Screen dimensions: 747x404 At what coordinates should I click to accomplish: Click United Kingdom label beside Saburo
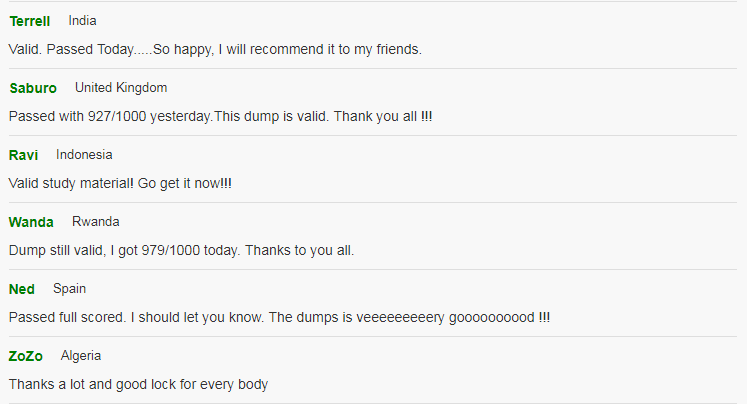[121, 88]
